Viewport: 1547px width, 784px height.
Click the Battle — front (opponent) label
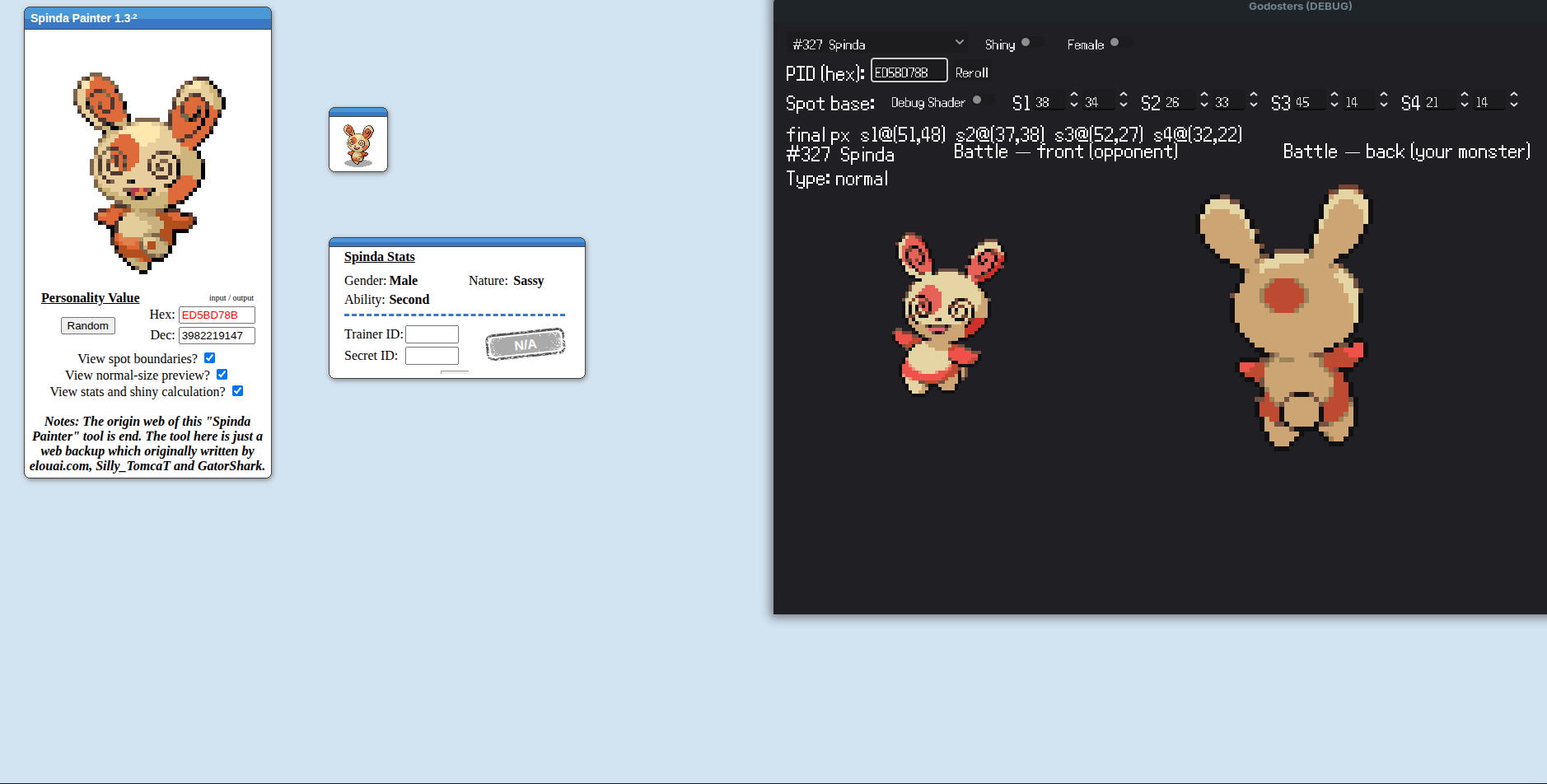point(1066,152)
